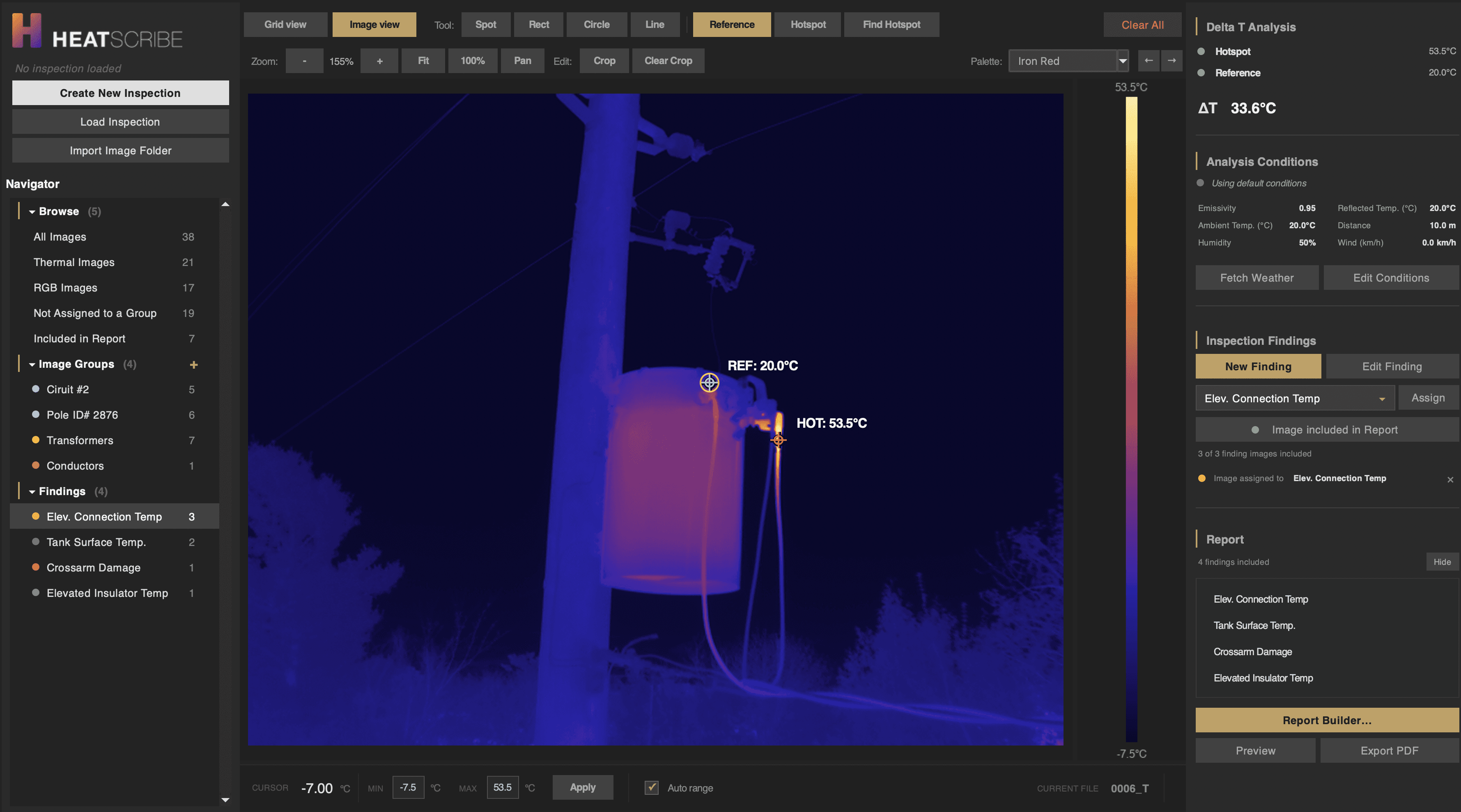The height and width of the screenshot is (812, 1461).
Task: Click the navigator scroll up arrow
Action: click(225, 204)
